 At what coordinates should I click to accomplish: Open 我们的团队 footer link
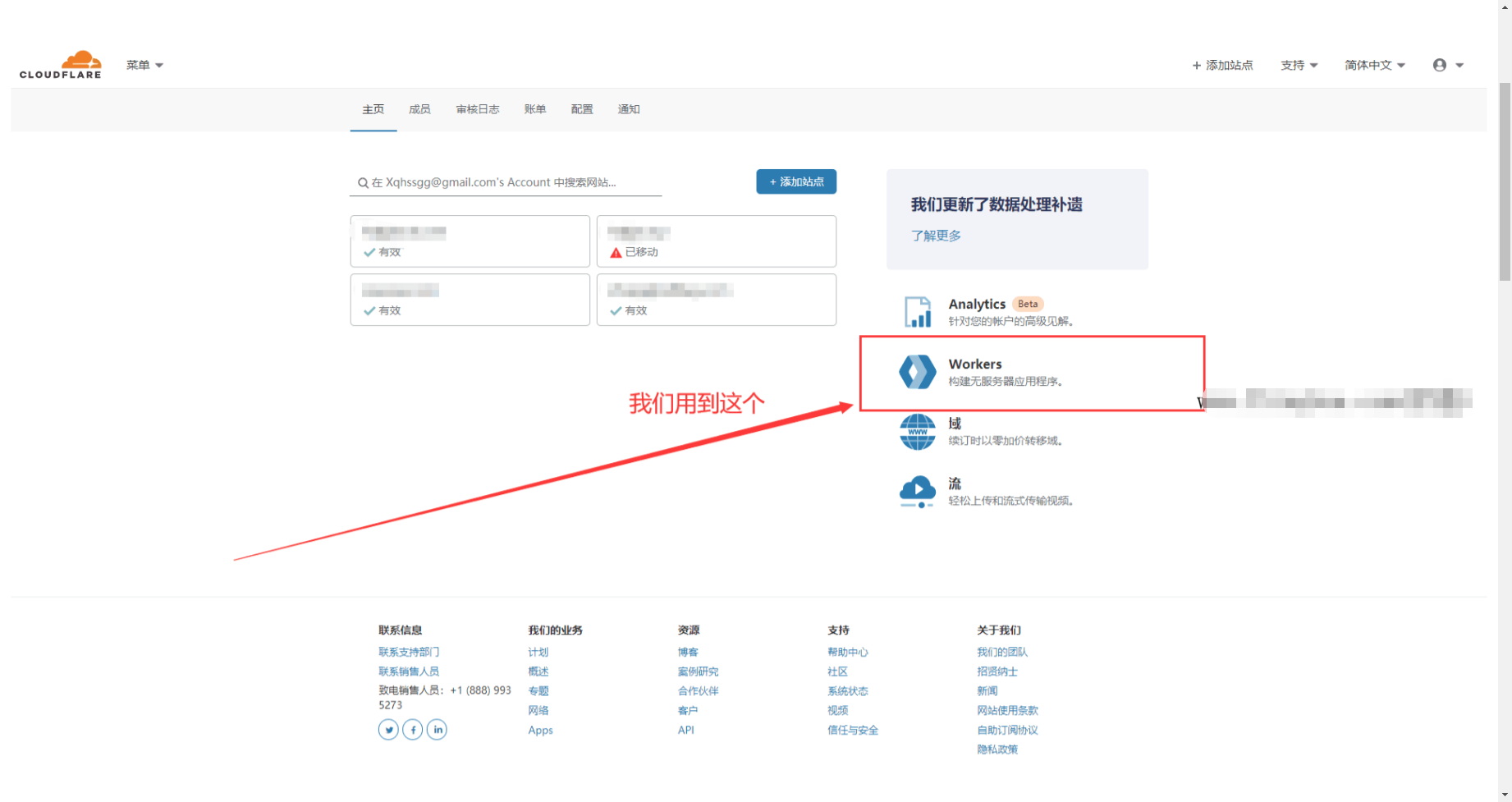1002,652
